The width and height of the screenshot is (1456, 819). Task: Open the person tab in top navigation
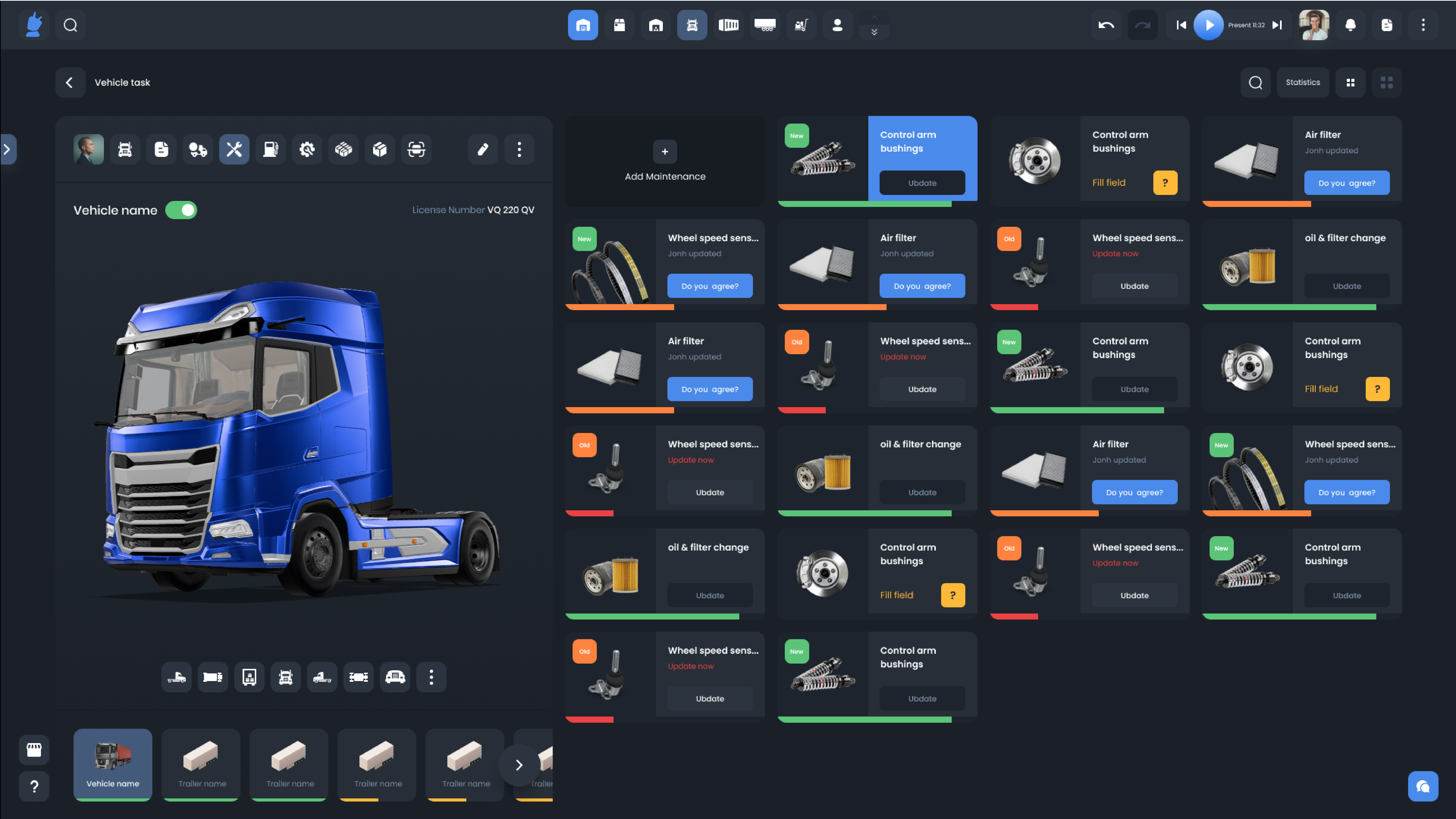838,25
